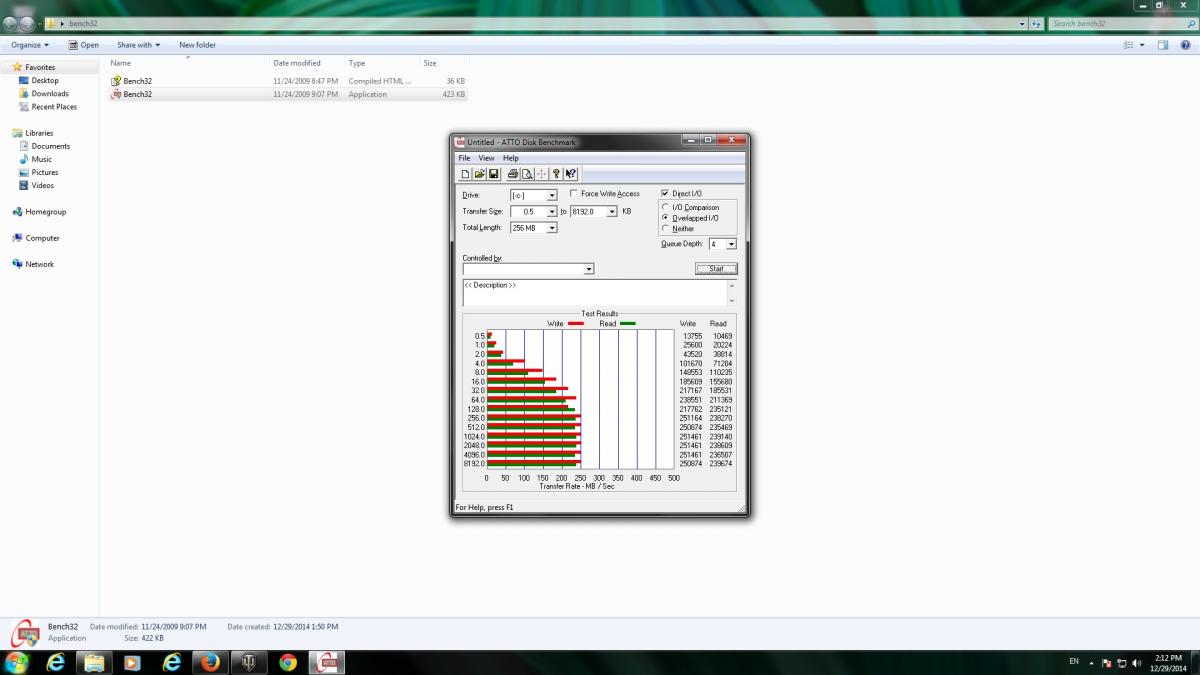This screenshot has width=1200, height=675.
Task: Click the Start benchmark button
Action: [x=716, y=269]
